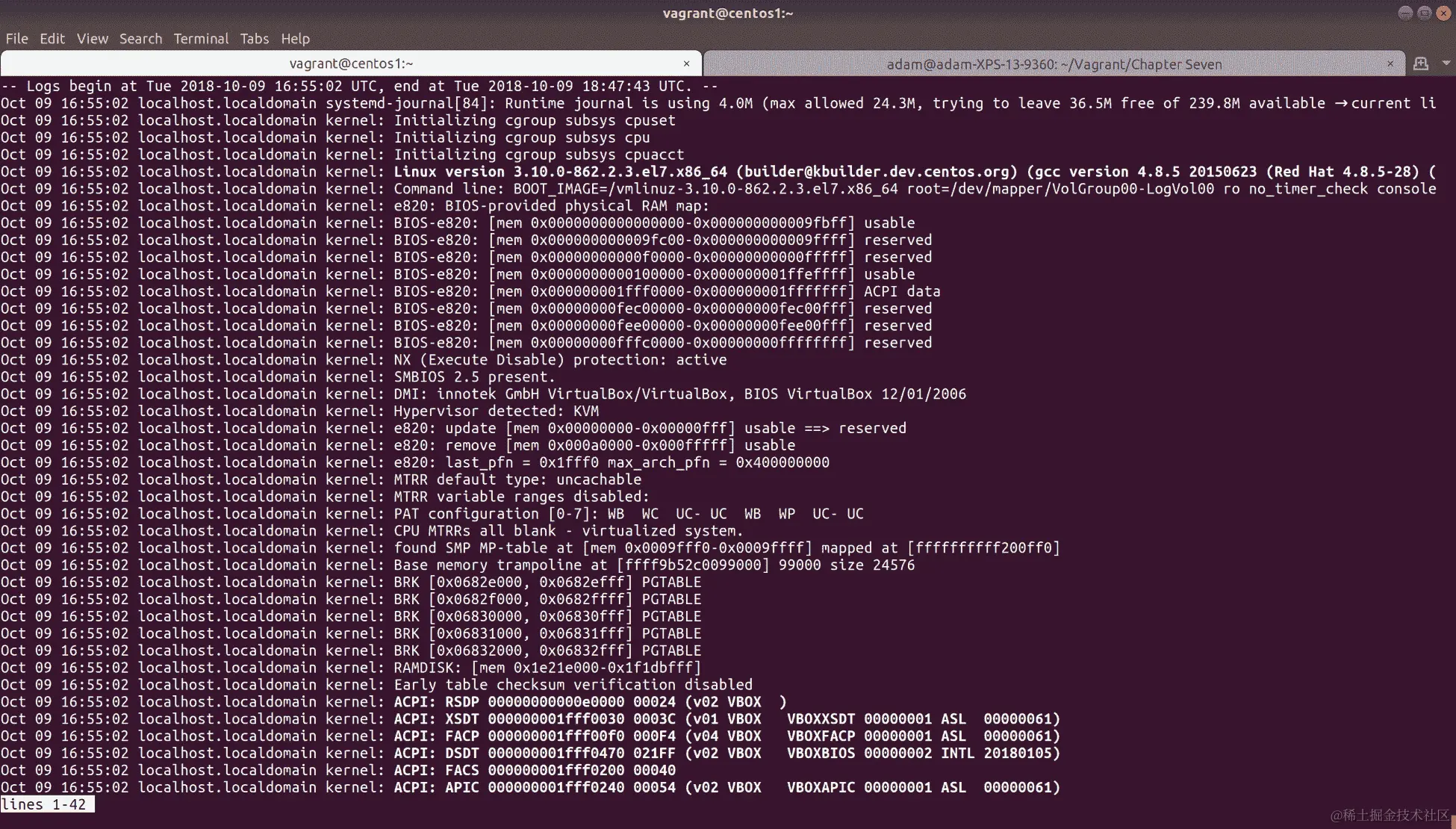Open the File menu
Screen dimensions: 1456x829
pyautogui.click(x=16, y=39)
